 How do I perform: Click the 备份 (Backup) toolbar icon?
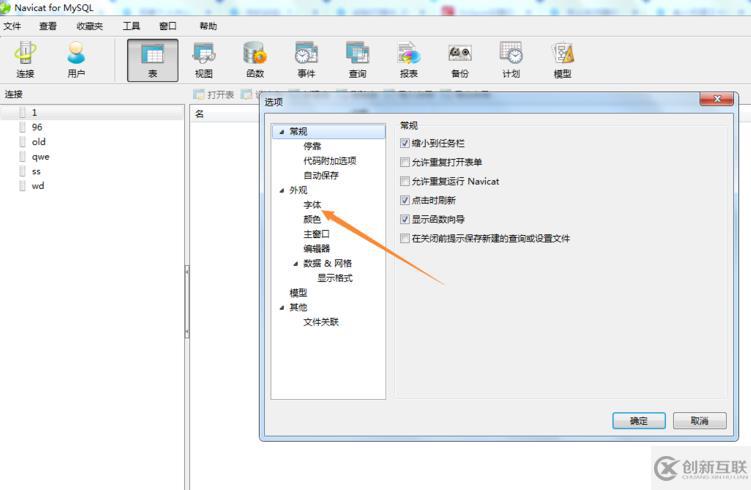(460, 60)
